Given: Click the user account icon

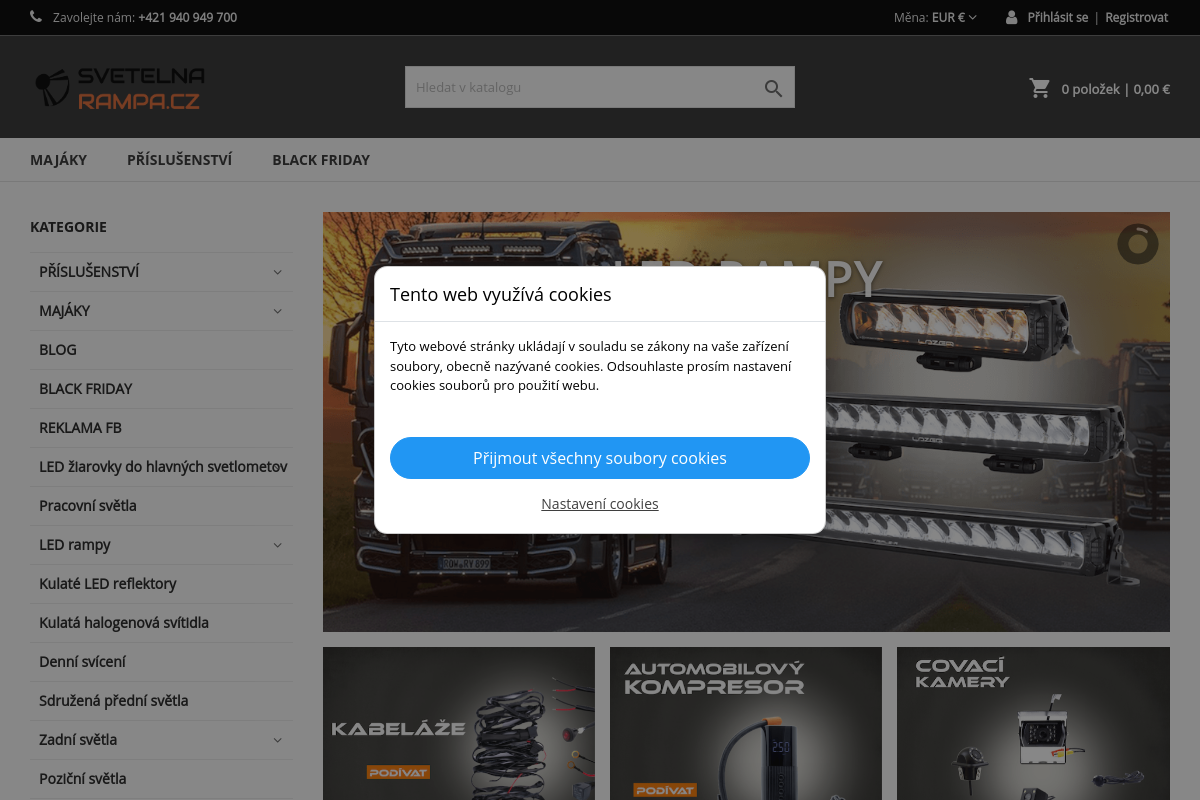Looking at the screenshot, I should pos(1012,17).
